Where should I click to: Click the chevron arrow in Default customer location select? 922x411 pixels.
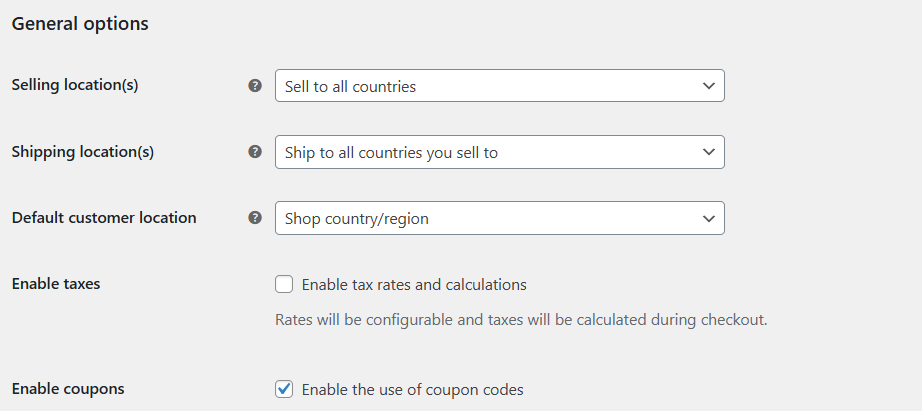[709, 218]
